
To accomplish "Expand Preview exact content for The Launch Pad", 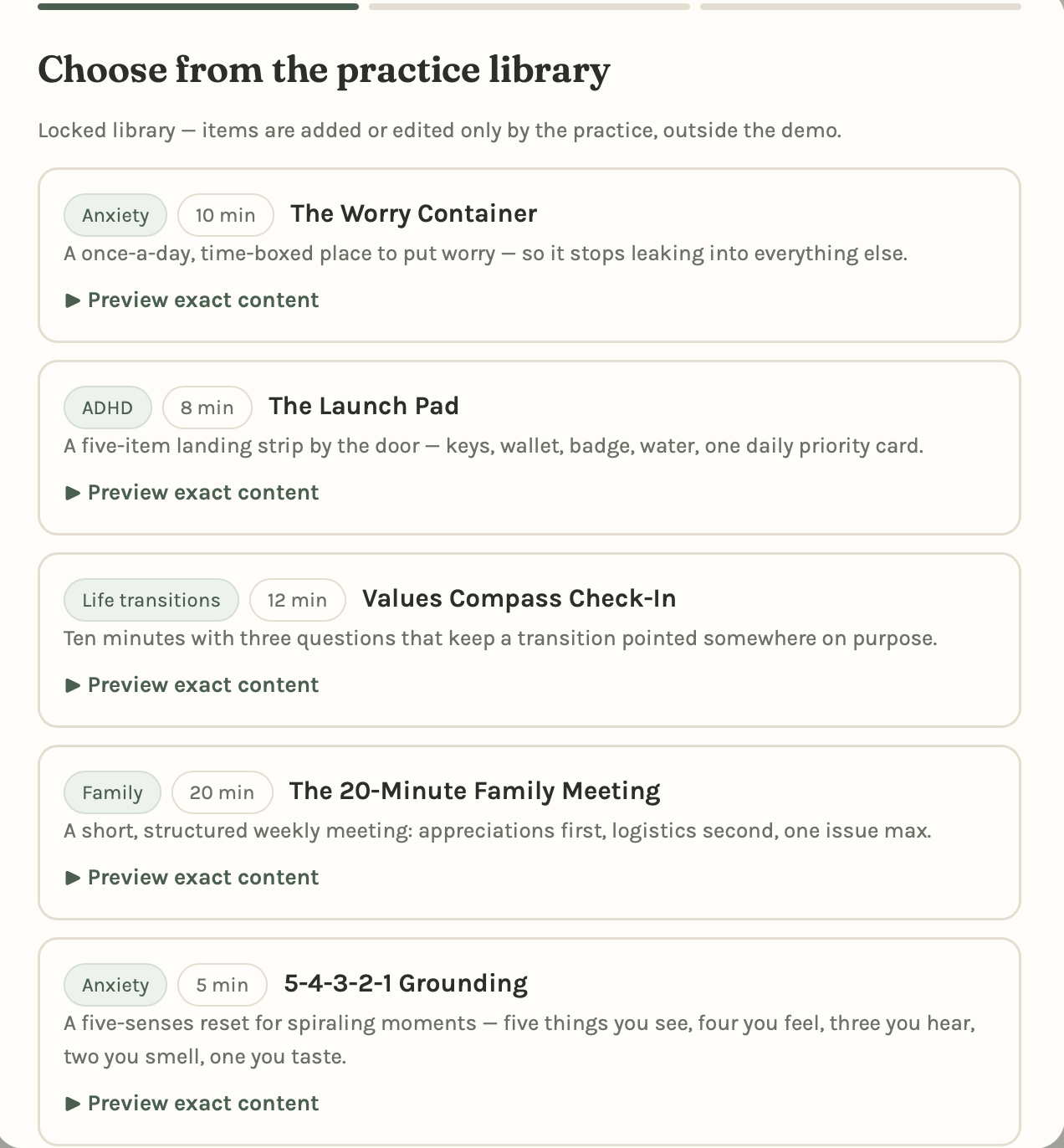I will coord(192,493).
